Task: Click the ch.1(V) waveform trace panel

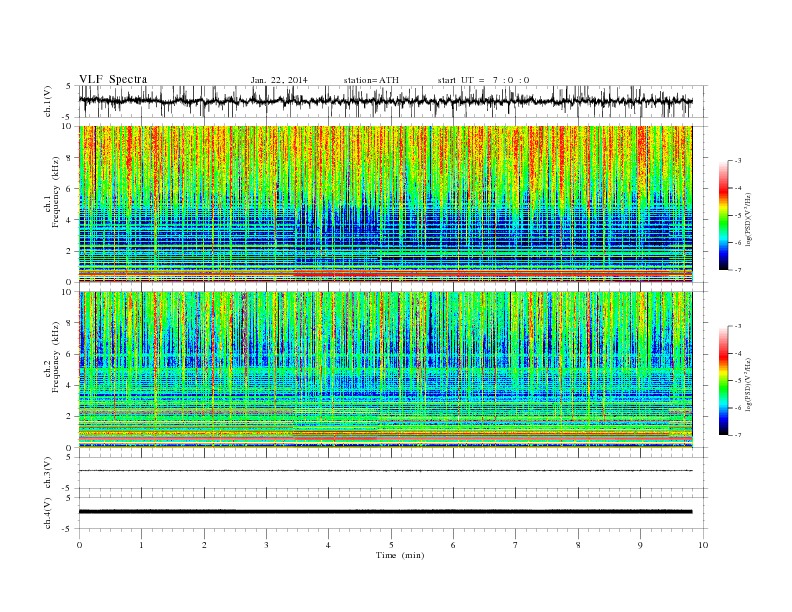Action: tap(392, 101)
